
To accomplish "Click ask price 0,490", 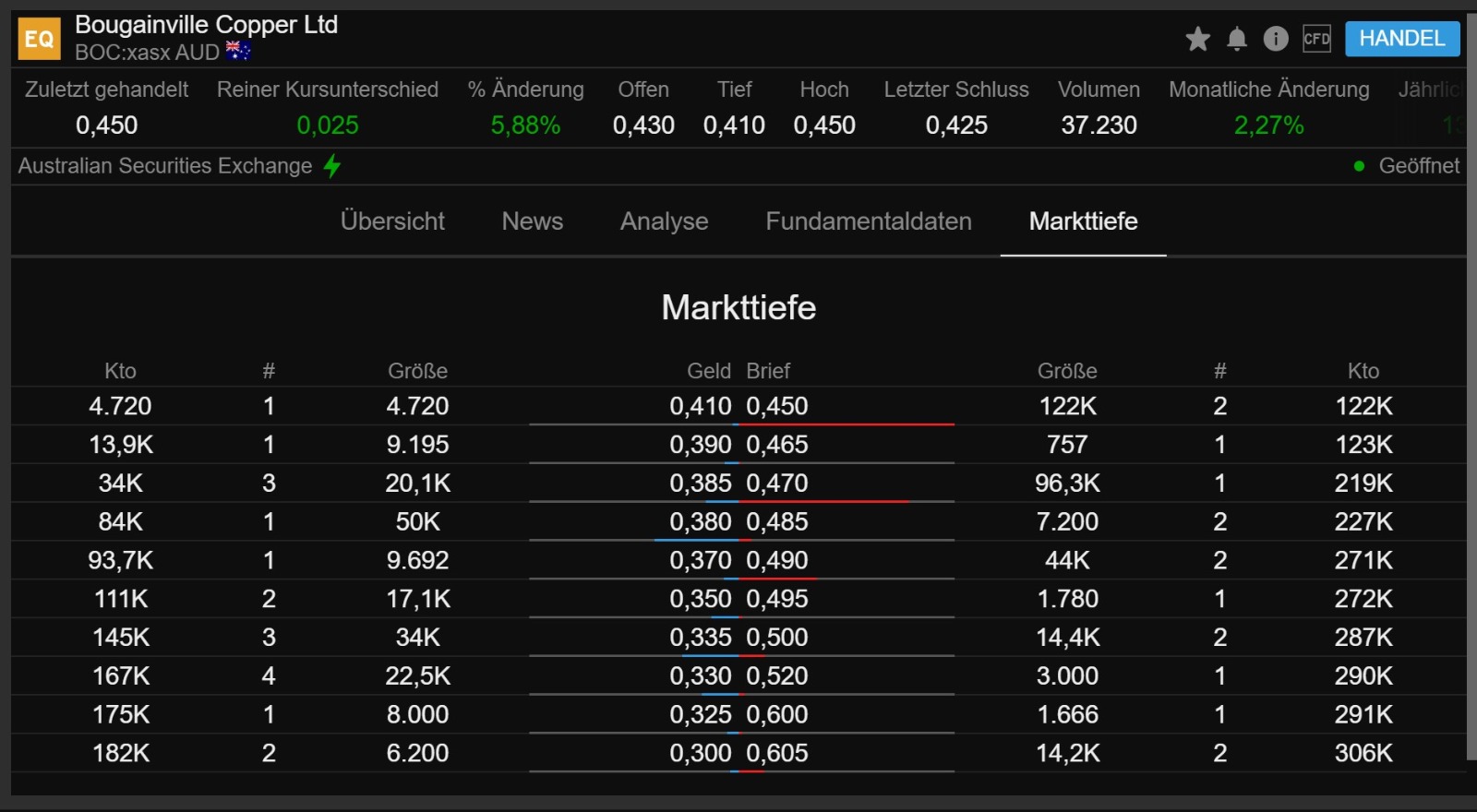I will click(x=777, y=560).
